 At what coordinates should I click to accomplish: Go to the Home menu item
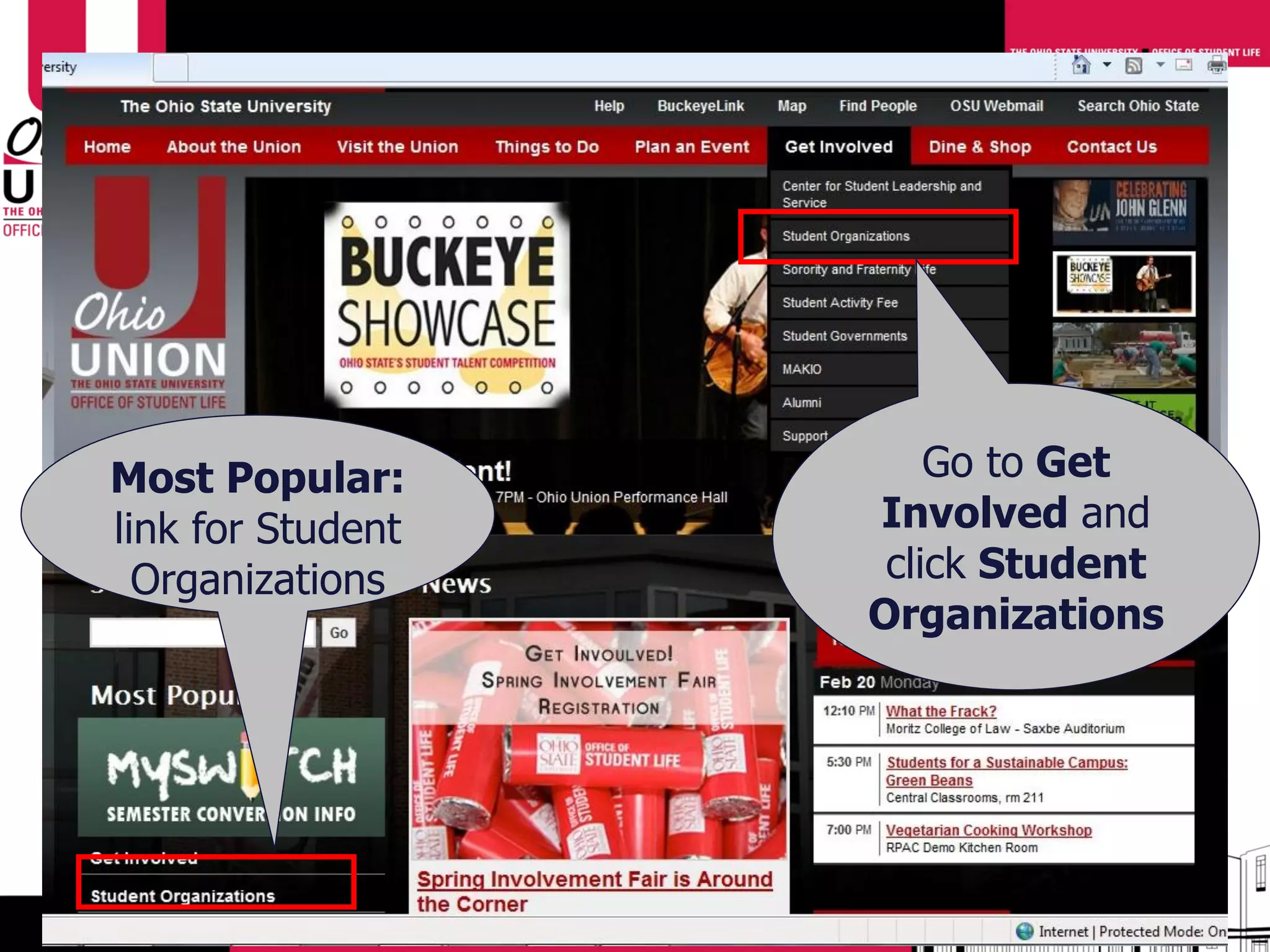click(x=107, y=147)
